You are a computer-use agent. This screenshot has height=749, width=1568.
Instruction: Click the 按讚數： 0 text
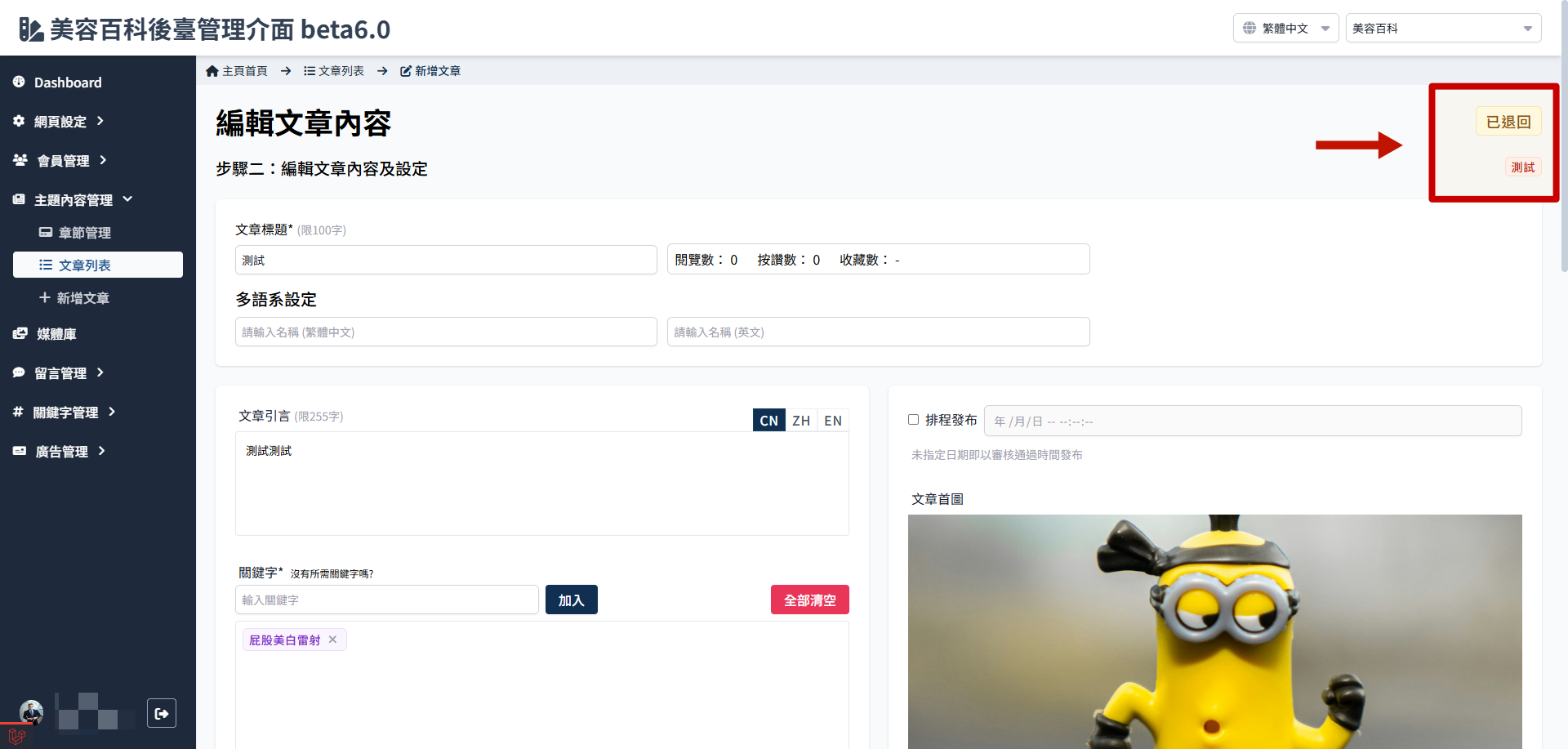pyautogui.click(x=789, y=260)
